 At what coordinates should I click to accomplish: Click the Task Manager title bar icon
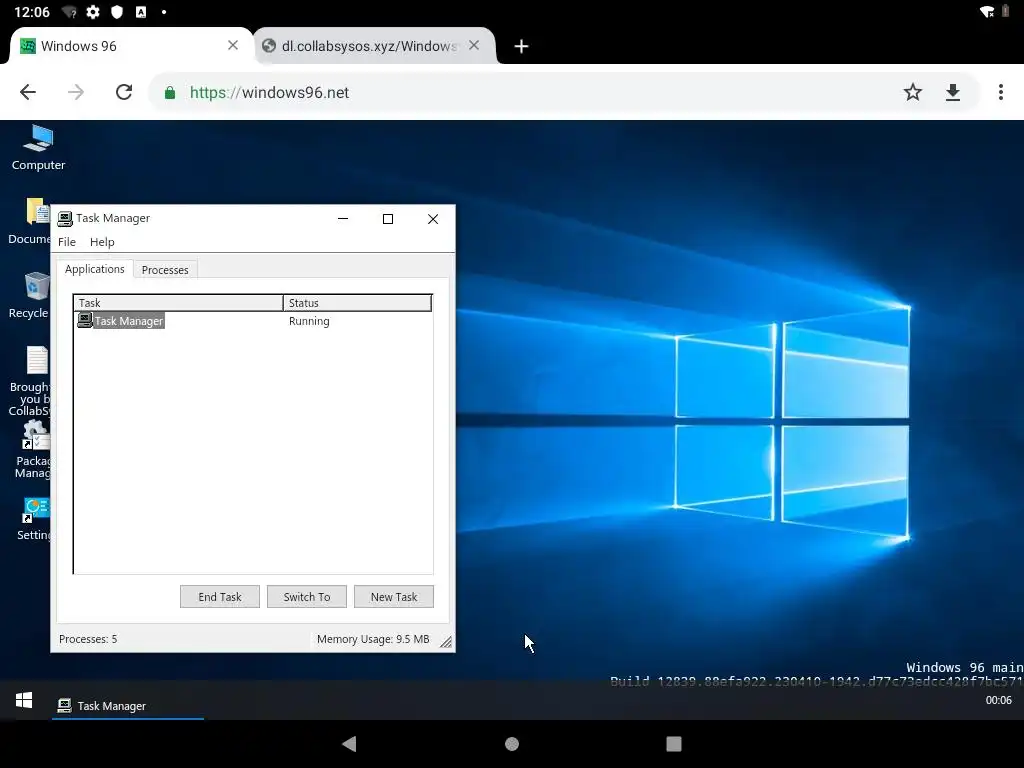(65, 218)
